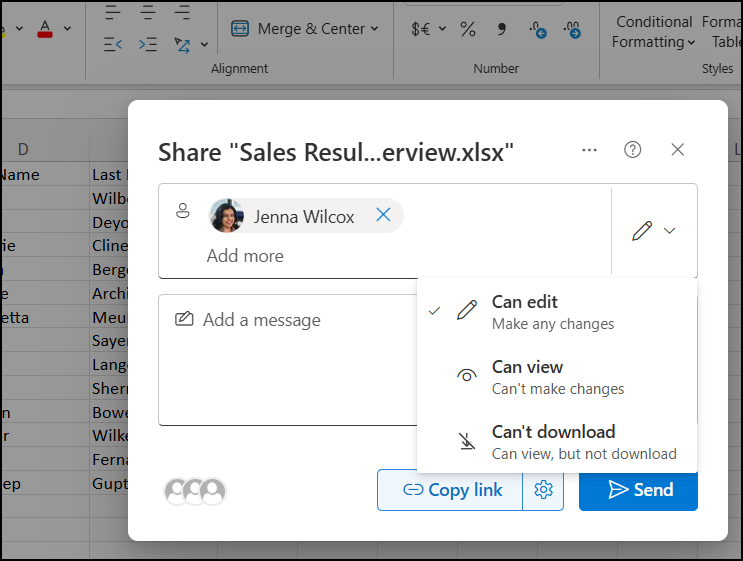Click the message pencil icon
743x561 pixels.
point(184,319)
